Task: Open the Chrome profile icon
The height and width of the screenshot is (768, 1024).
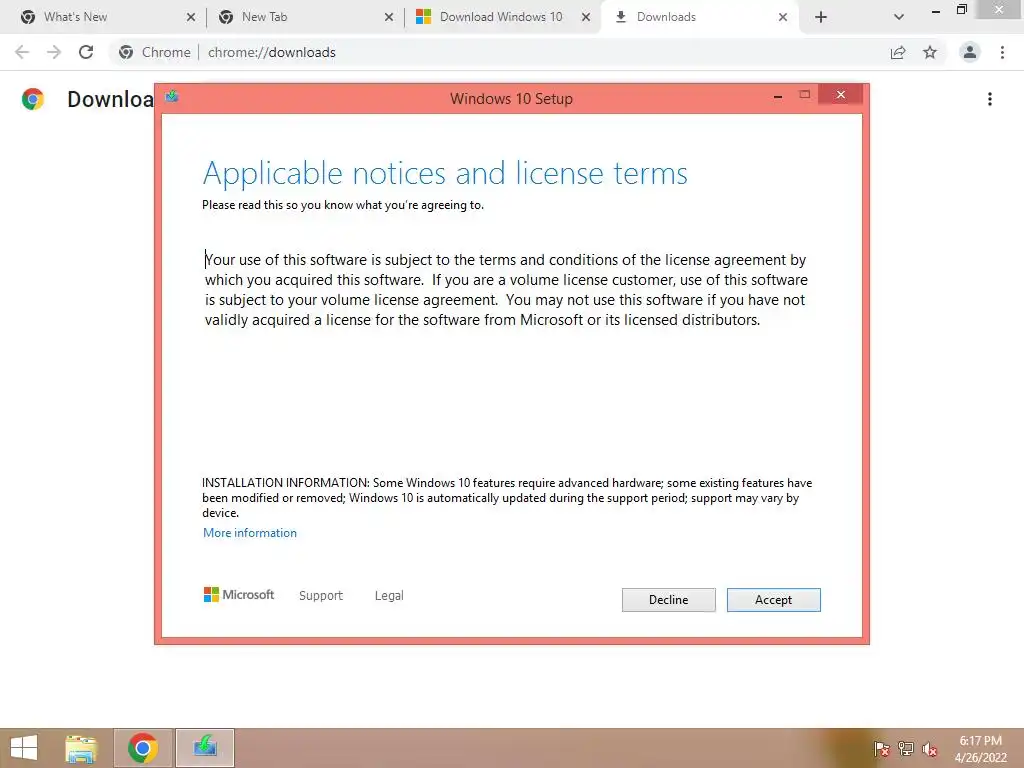Action: (x=970, y=52)
